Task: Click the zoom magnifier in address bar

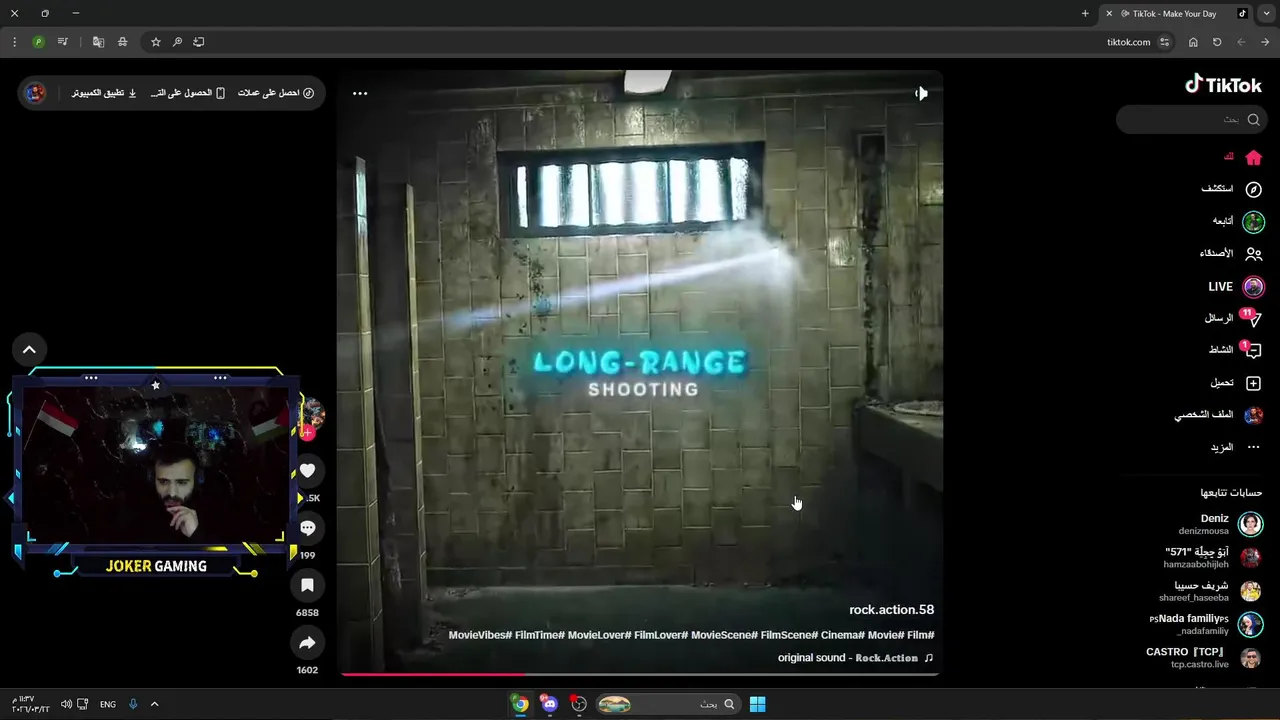Action: pos(177,42)
